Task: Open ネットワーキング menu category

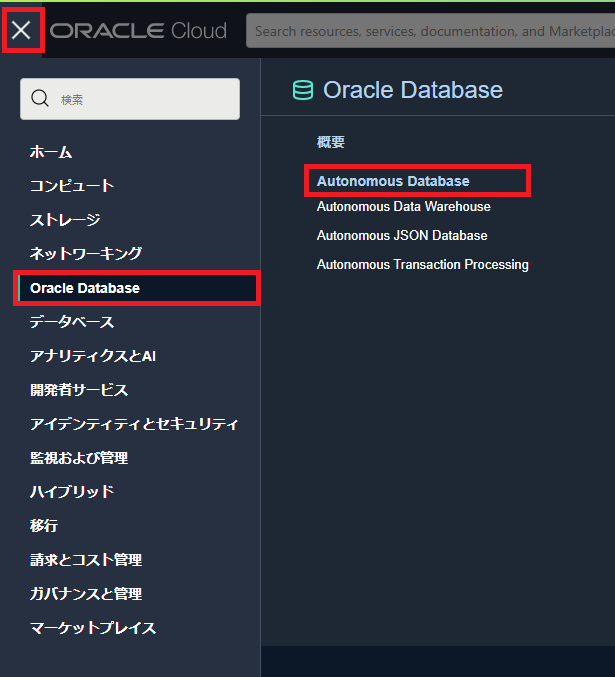Action: [86, 253]
